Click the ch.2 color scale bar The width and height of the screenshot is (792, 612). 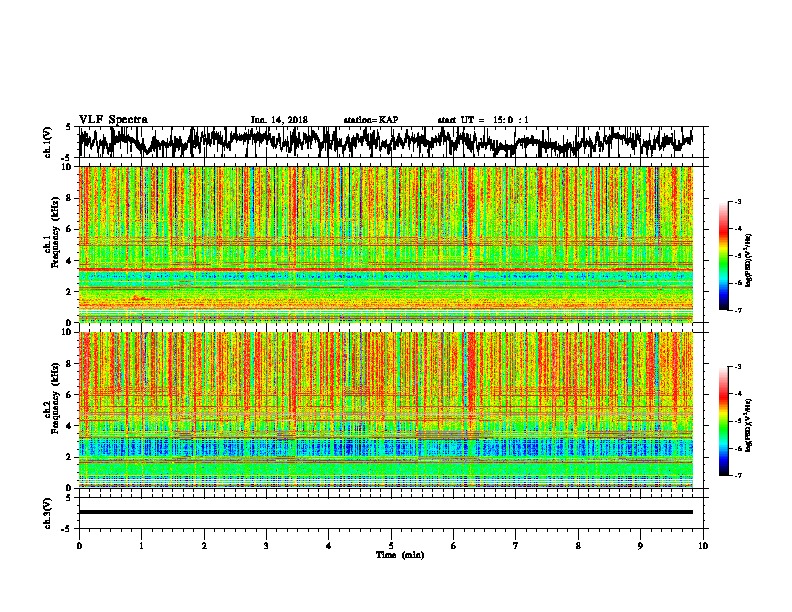723,421
